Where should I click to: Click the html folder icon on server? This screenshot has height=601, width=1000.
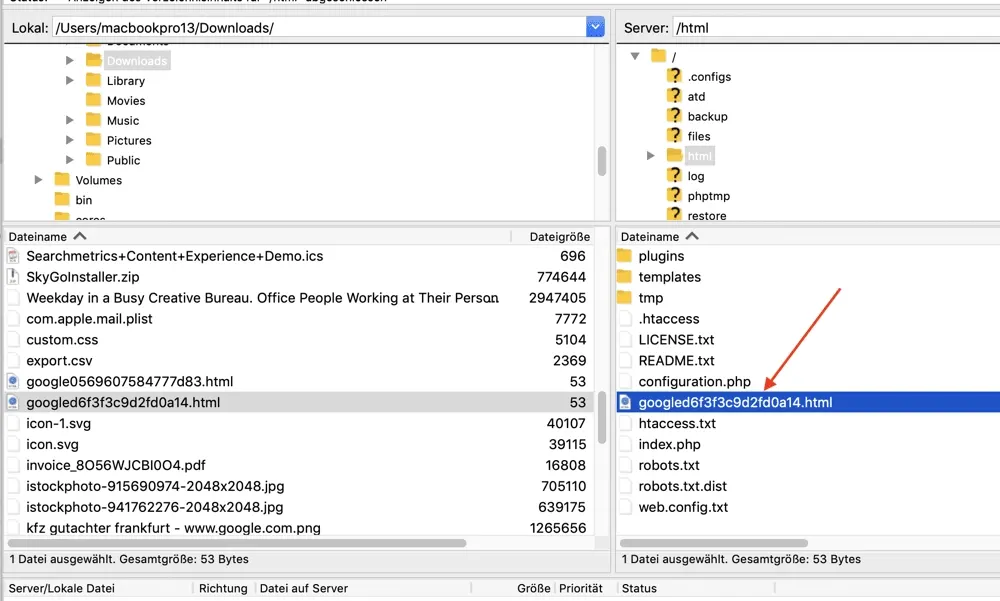pyautogui.click(x=675, y=155)
